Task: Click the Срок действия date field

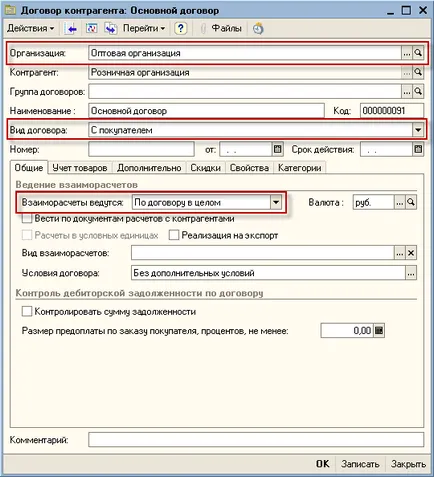Action: coord(387,149)
